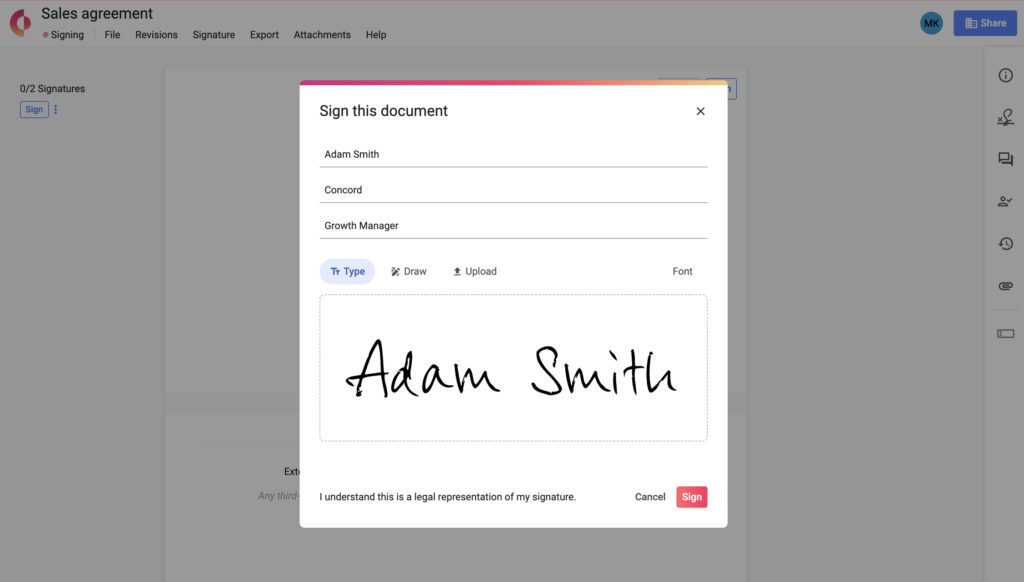Click the Concord logo
Screen dimensions: 1024x582
tap(20, 22)
